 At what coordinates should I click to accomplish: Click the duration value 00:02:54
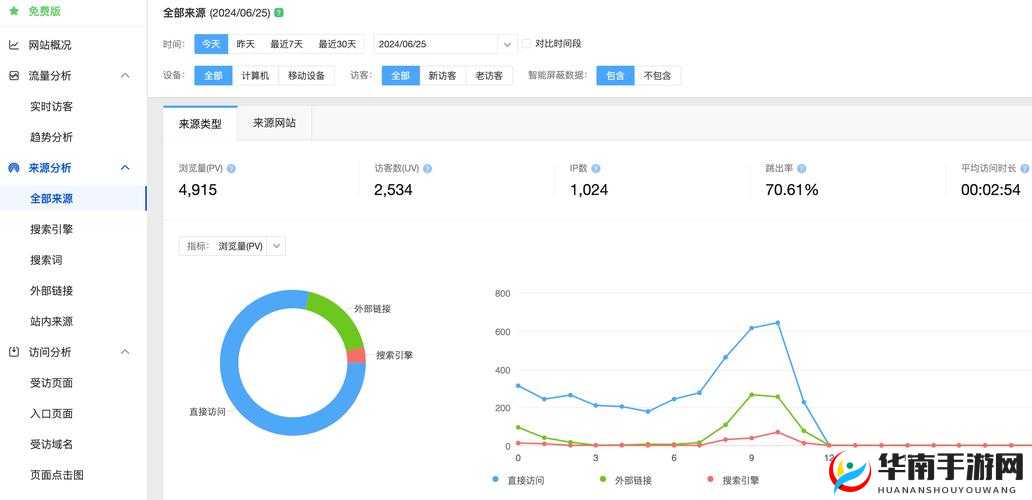pos(991,190)
